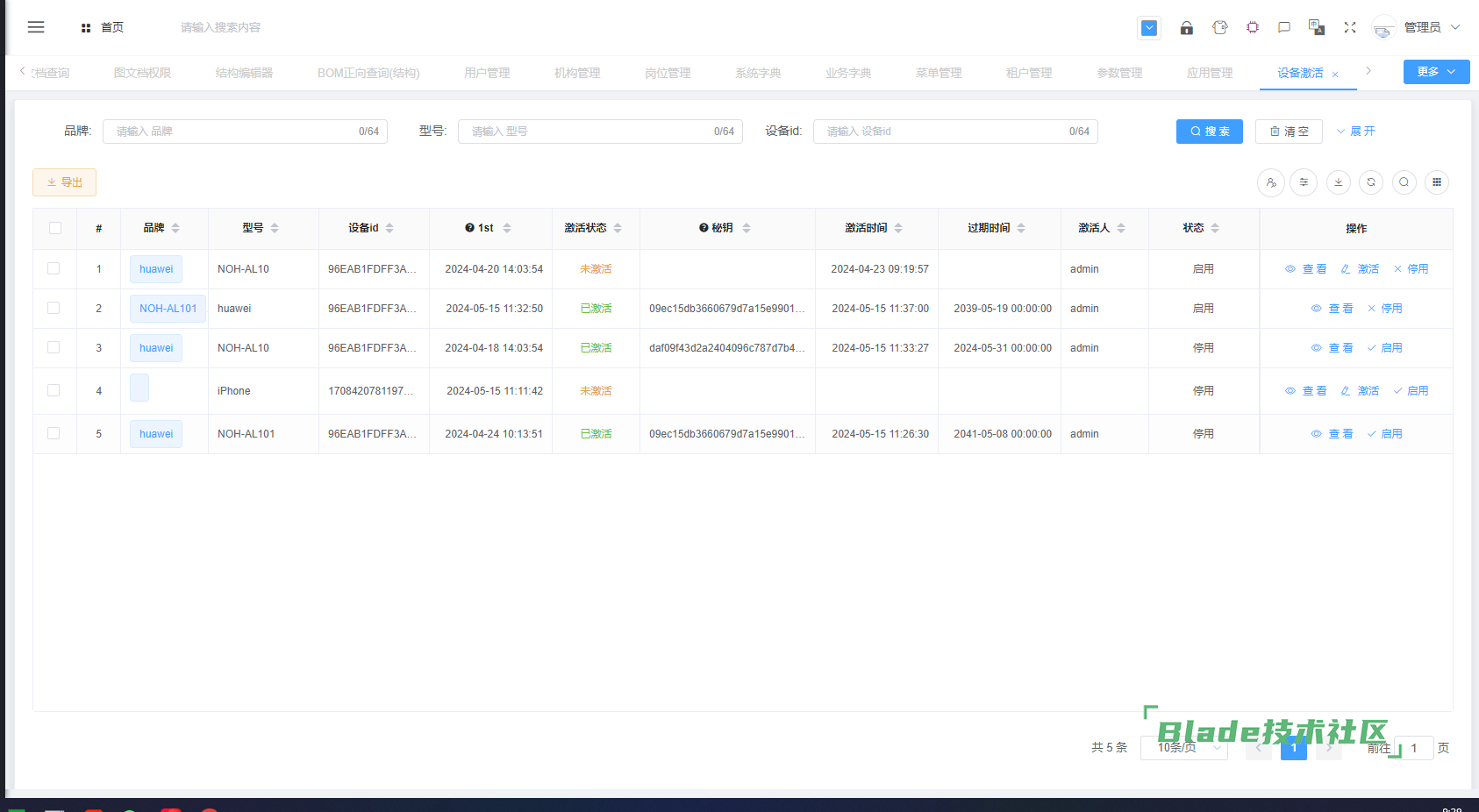This screenshot has height=812, width=1479.
Task: Click 激活 in row 1
Action: [1360, 269]
